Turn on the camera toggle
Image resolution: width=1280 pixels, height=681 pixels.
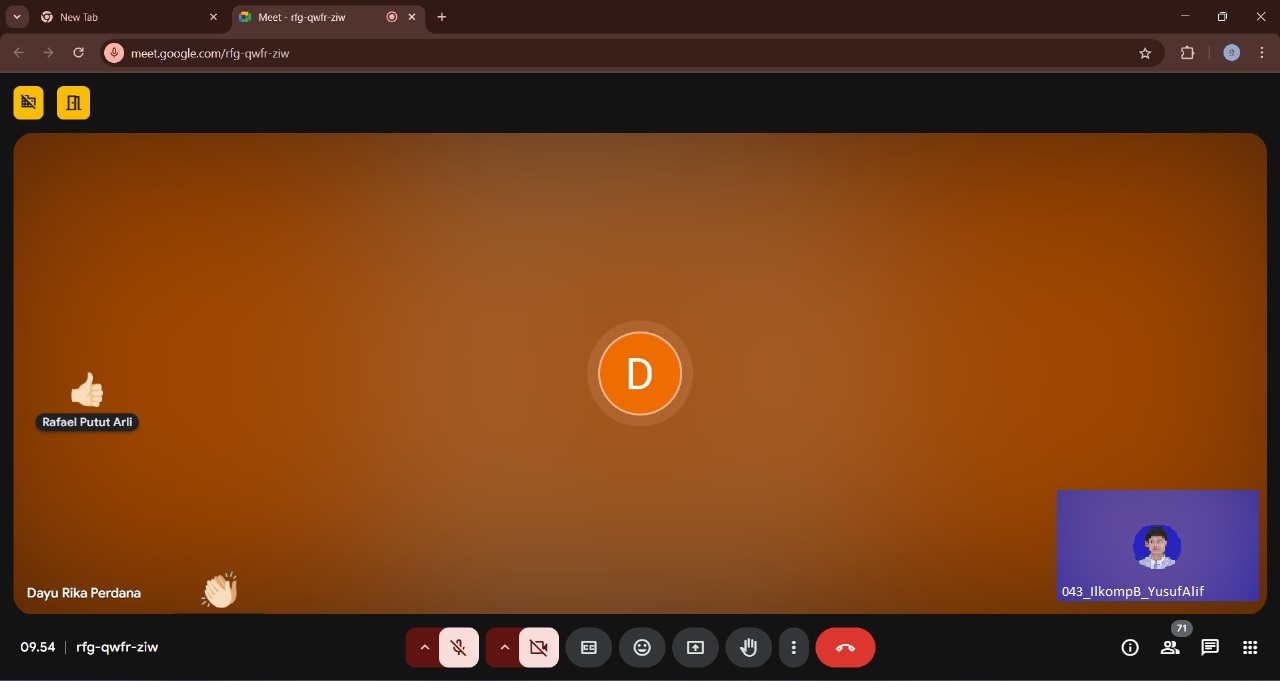(x=539, y=648)
